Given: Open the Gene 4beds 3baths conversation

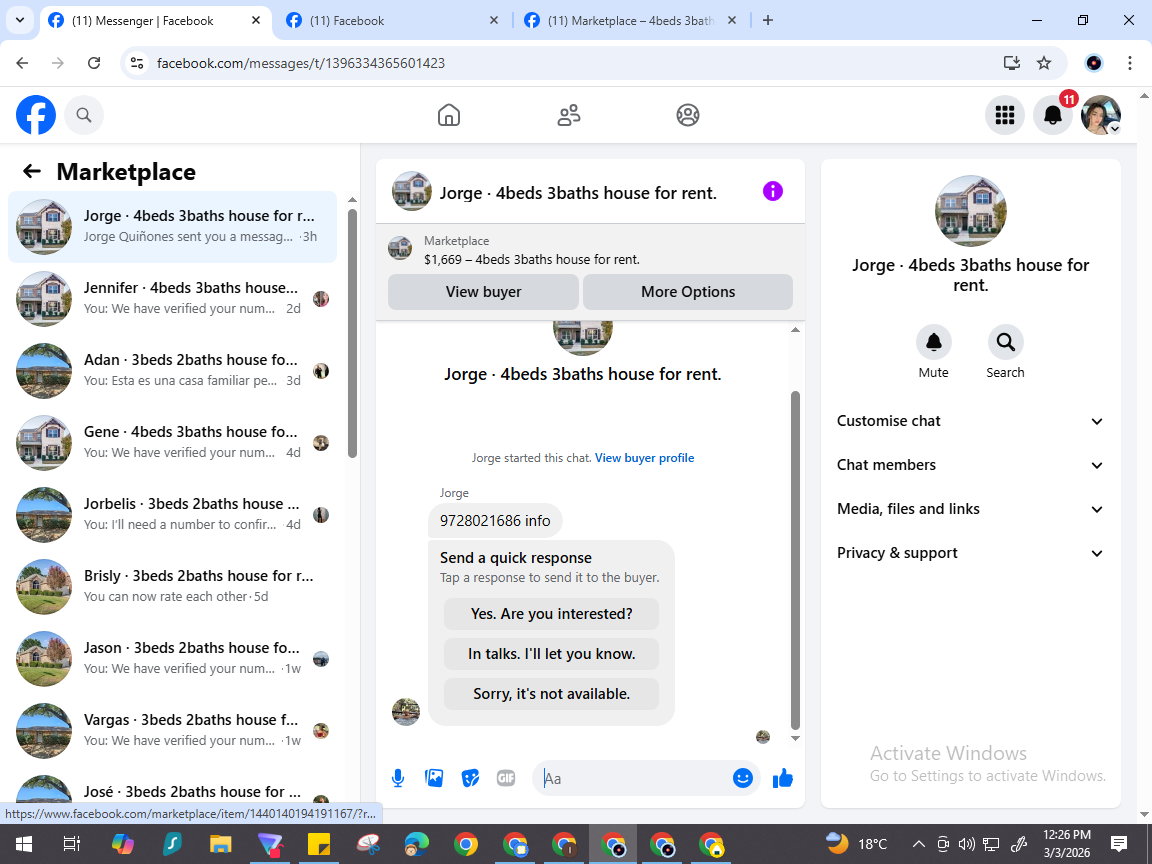Looking at the screenshot, I should click(173, 443).
